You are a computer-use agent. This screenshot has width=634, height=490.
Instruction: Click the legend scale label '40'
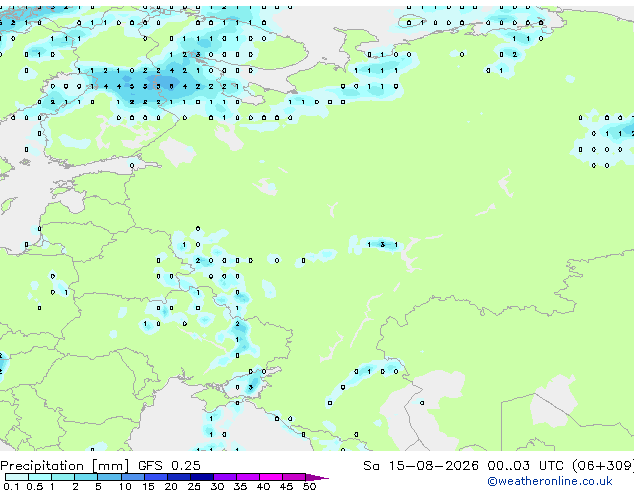(x=263, y=486)
